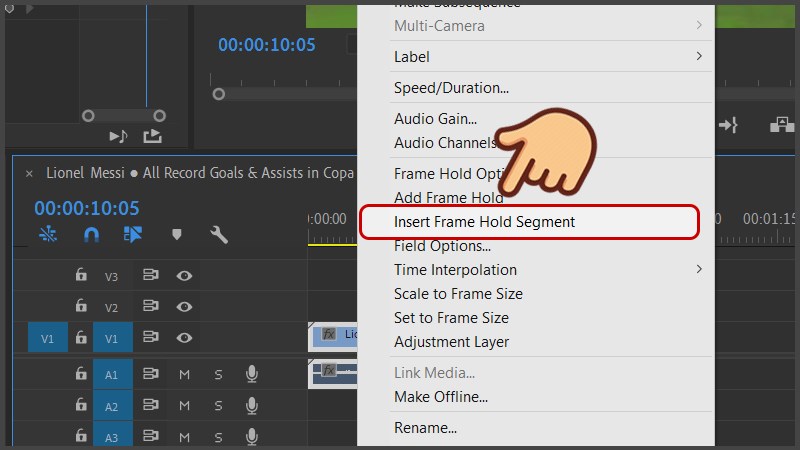The image size is (800, 450).
Task: Open the Multi-Camera submenu arrow
Action: (699, 25)
